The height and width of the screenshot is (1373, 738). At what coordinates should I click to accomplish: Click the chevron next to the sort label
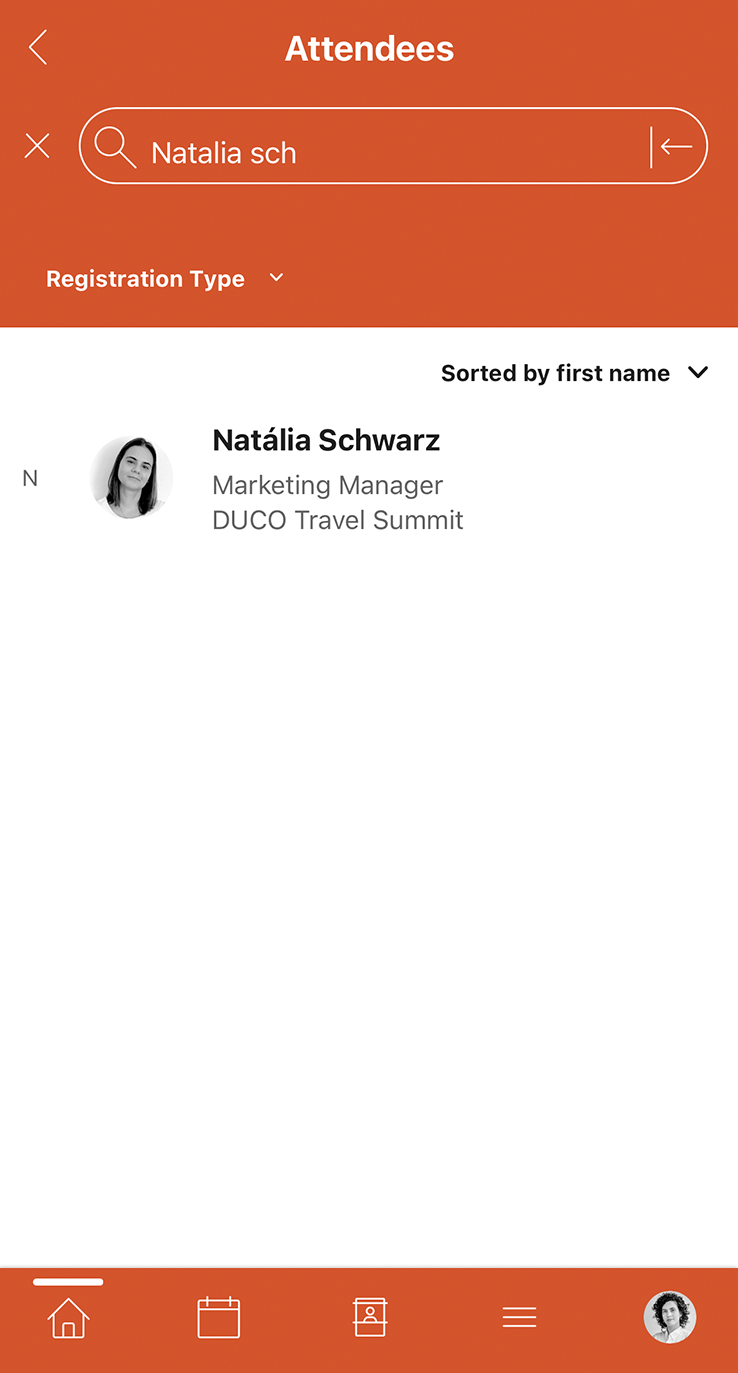(x=698, y=373)
